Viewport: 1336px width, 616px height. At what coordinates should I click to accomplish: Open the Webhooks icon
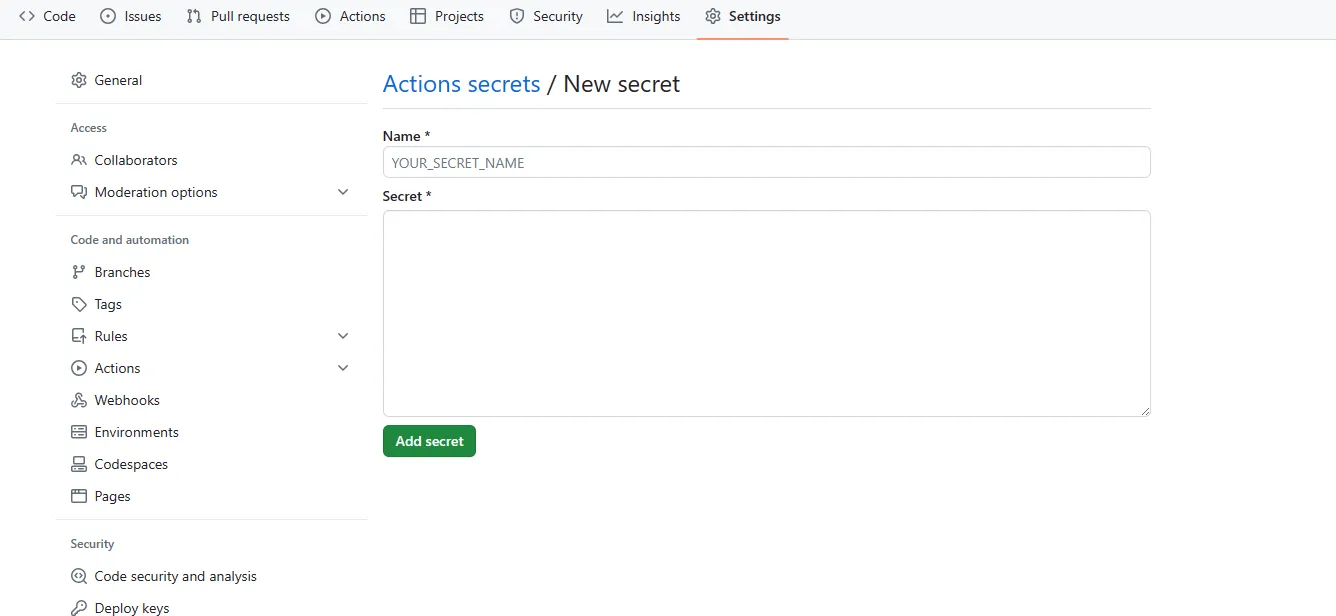pos(79,399)
